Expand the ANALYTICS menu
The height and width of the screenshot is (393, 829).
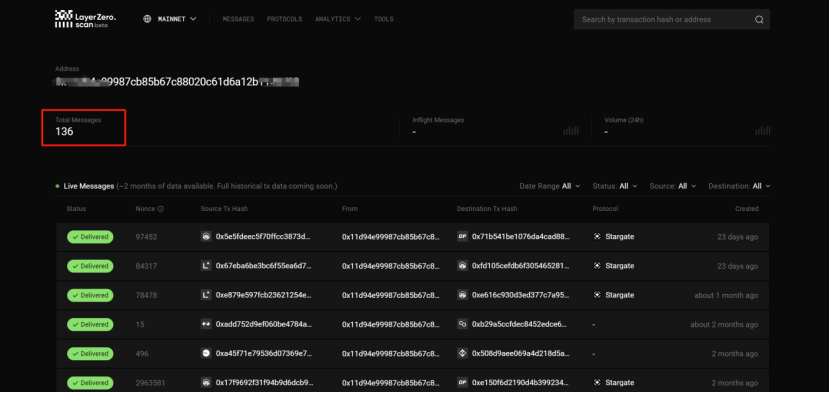338,19
